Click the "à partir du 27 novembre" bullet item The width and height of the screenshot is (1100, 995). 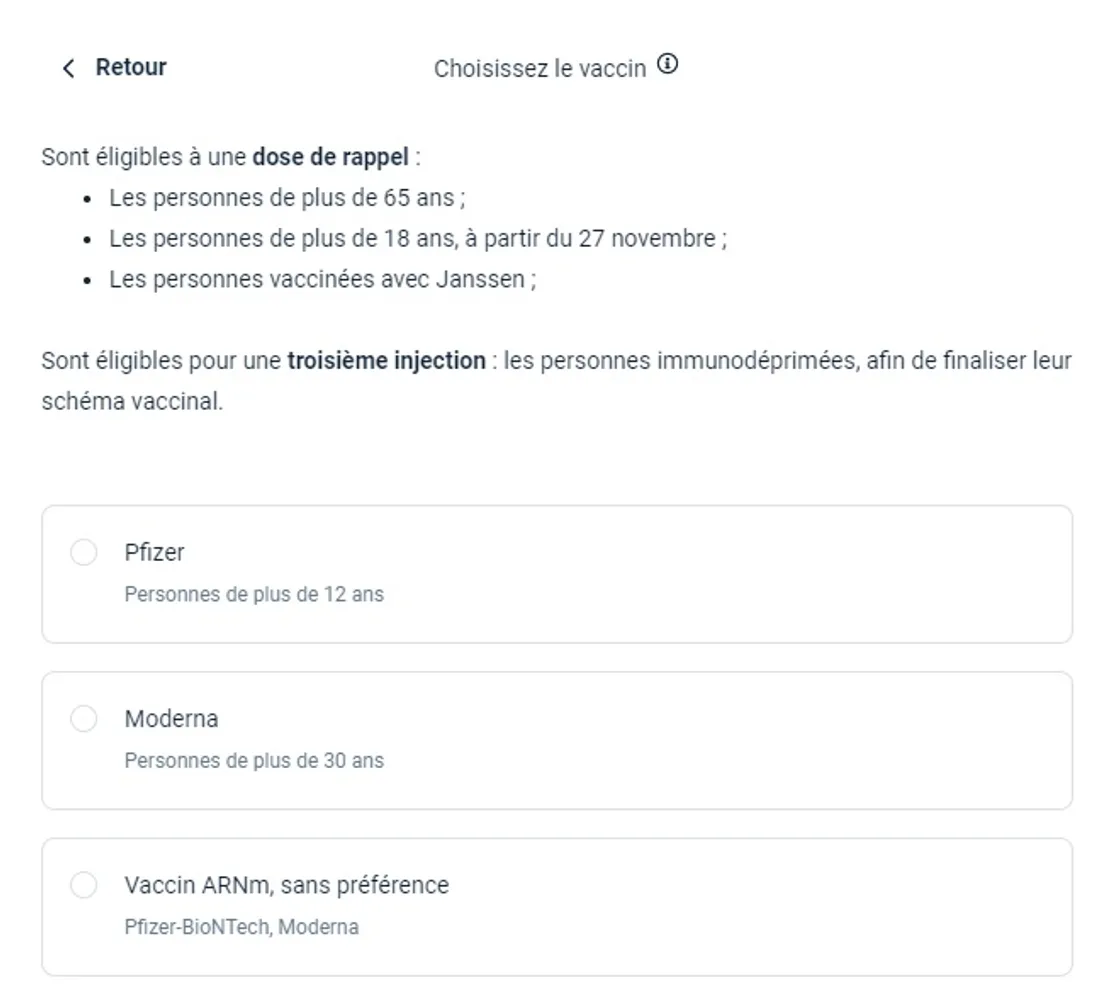click(416, 239)
